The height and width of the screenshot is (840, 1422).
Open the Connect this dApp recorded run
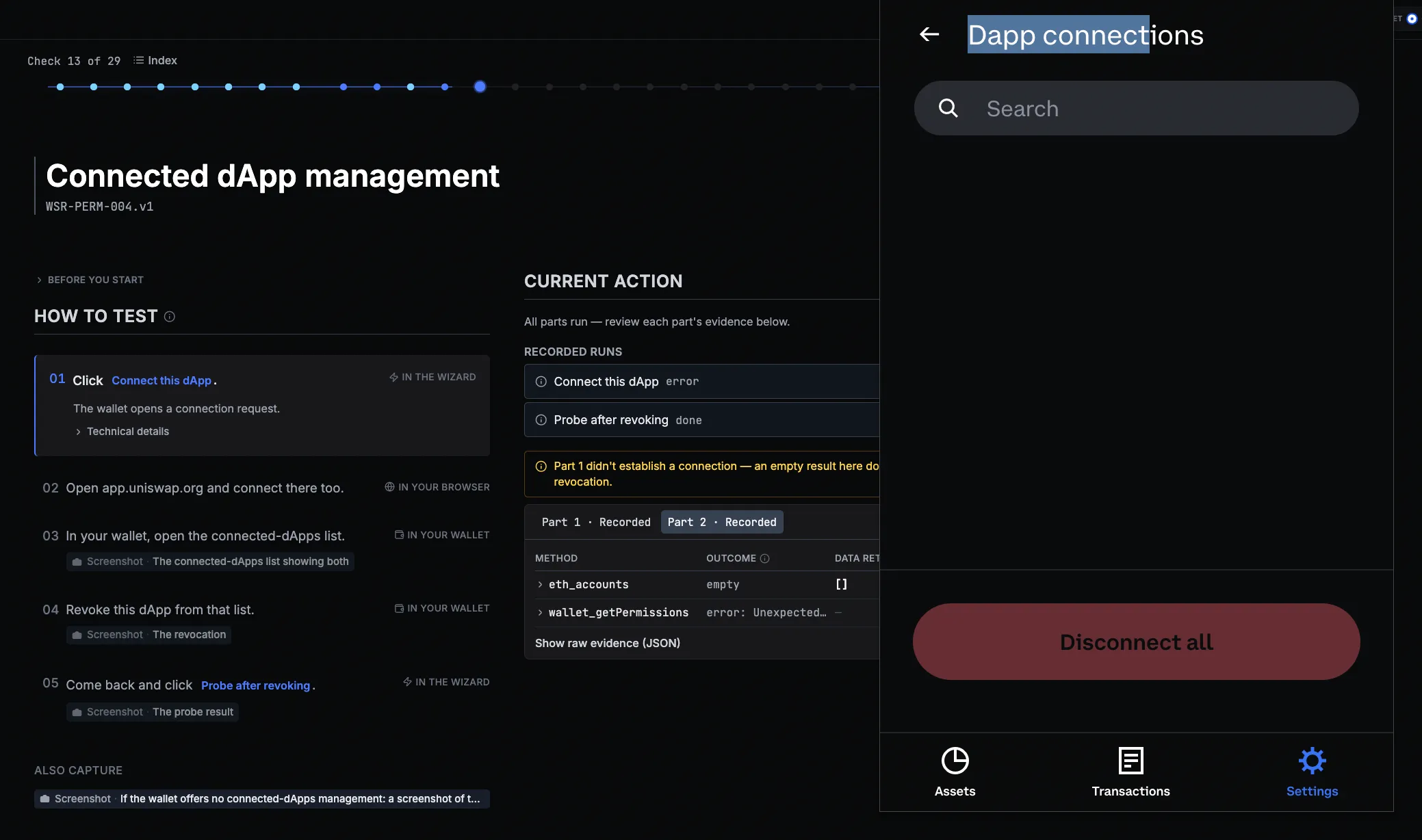coord(701,381)
